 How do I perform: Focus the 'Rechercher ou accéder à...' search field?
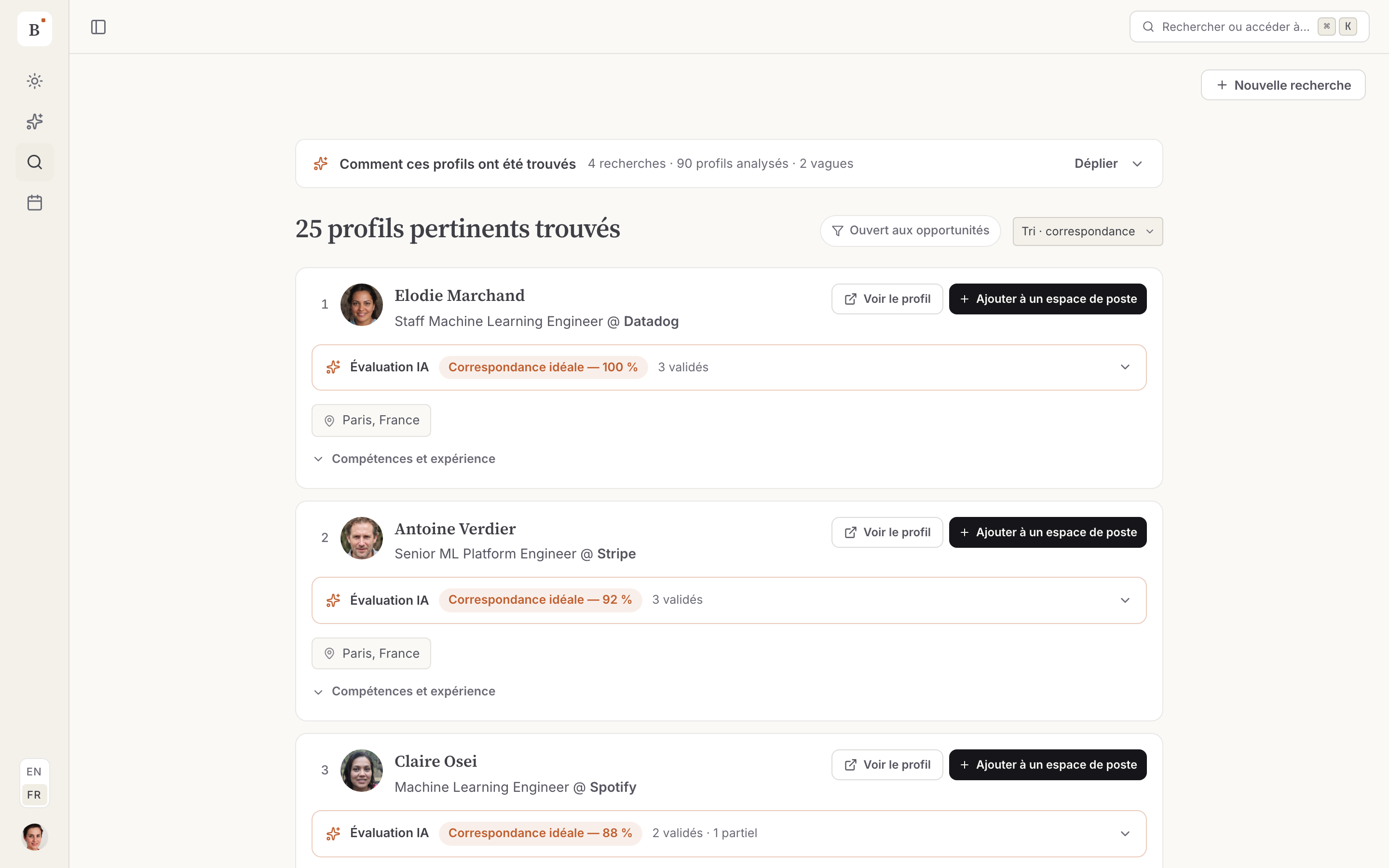coord(1249,27)
